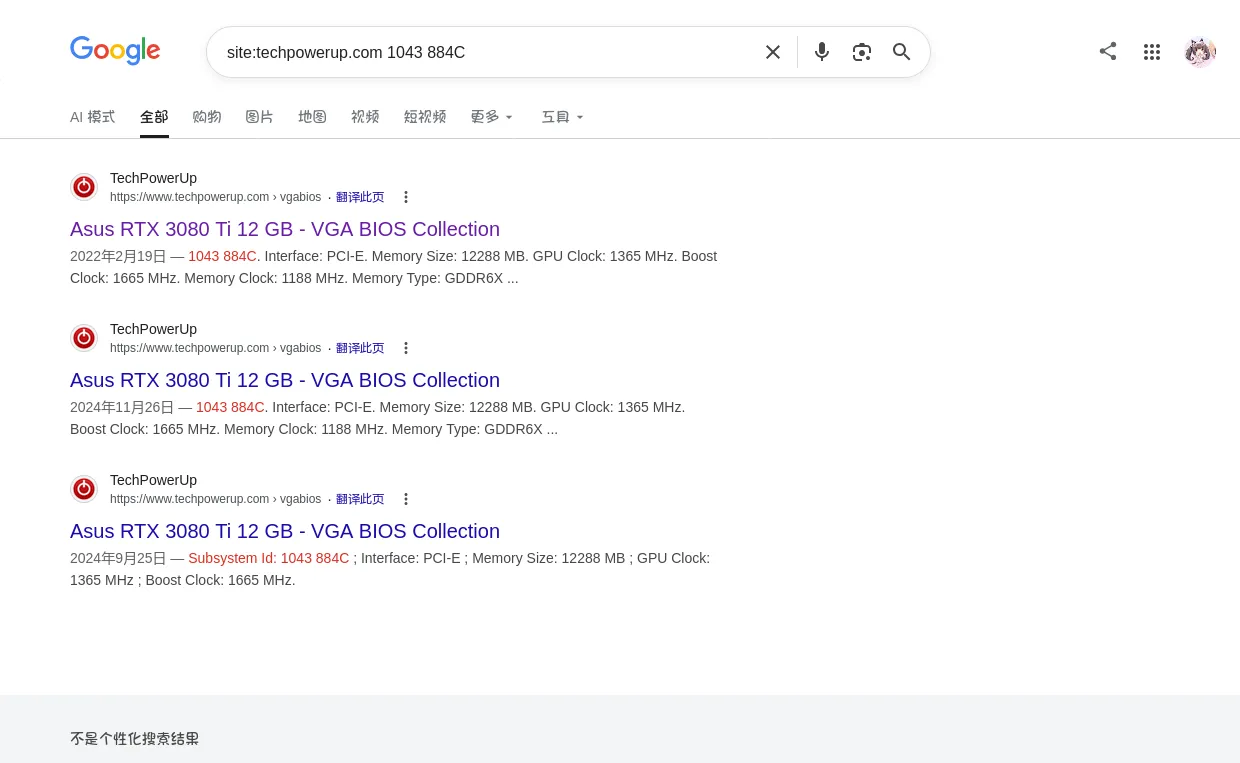Click TechPowerUp favicon of 2024年11月26日 result
1240x763 pixels.
coord(84,338)
